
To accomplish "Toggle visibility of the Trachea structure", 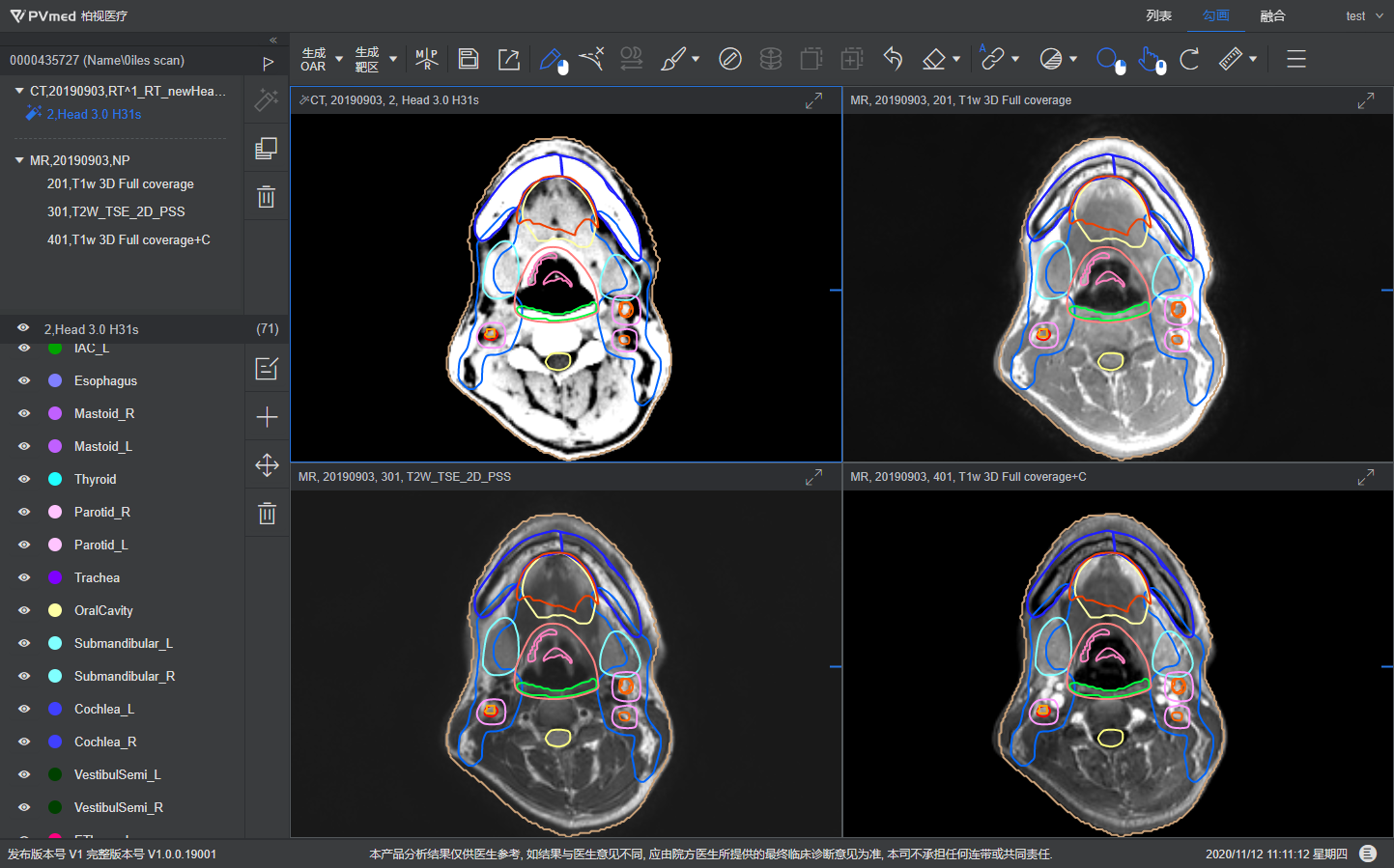I will point(24,577).
